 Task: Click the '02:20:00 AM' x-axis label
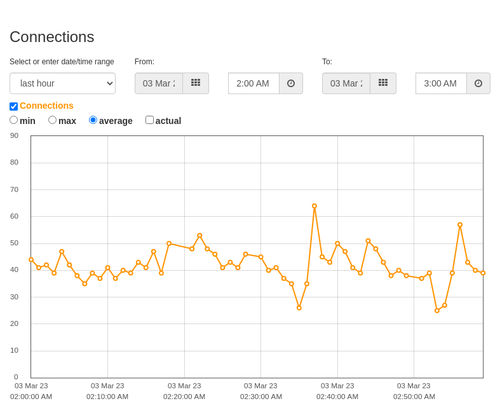click(x=184, y=397)
